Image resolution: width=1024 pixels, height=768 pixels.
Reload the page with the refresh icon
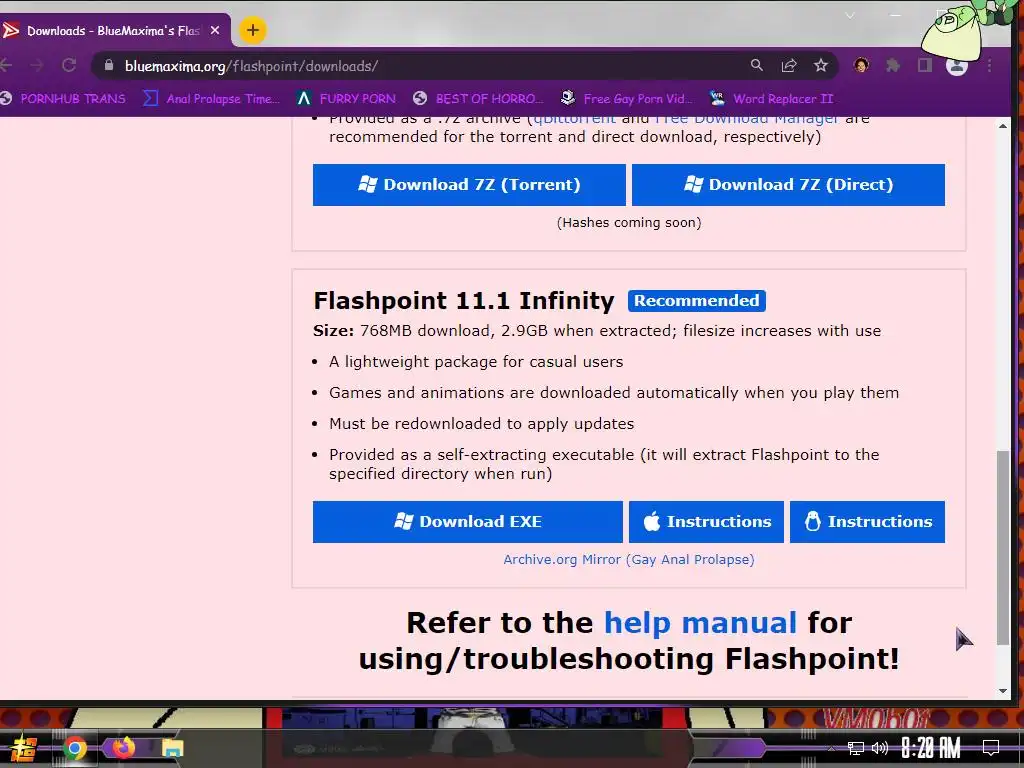[69, 65]
